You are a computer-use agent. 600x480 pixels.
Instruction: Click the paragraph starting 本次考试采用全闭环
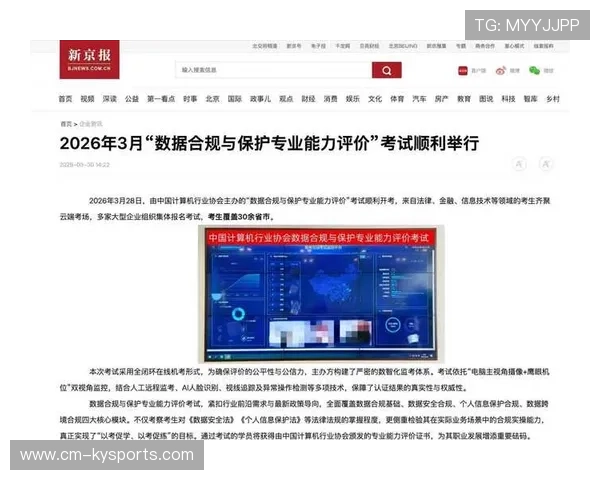click(x=305, y=380)
